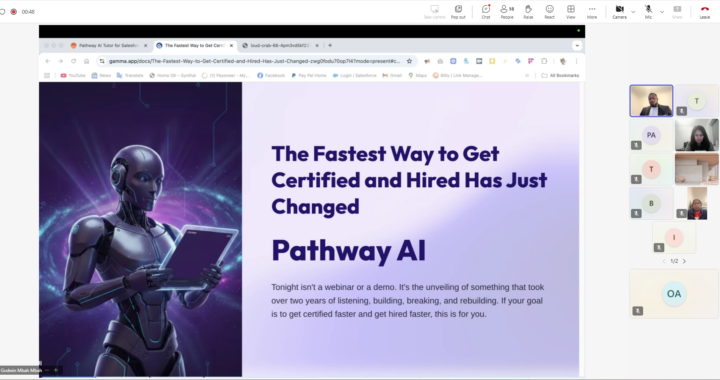Image resolution: width=720 pixels, height=380 pixels.
Task: Open the Chrome three-dot menu
Action: 576,61
